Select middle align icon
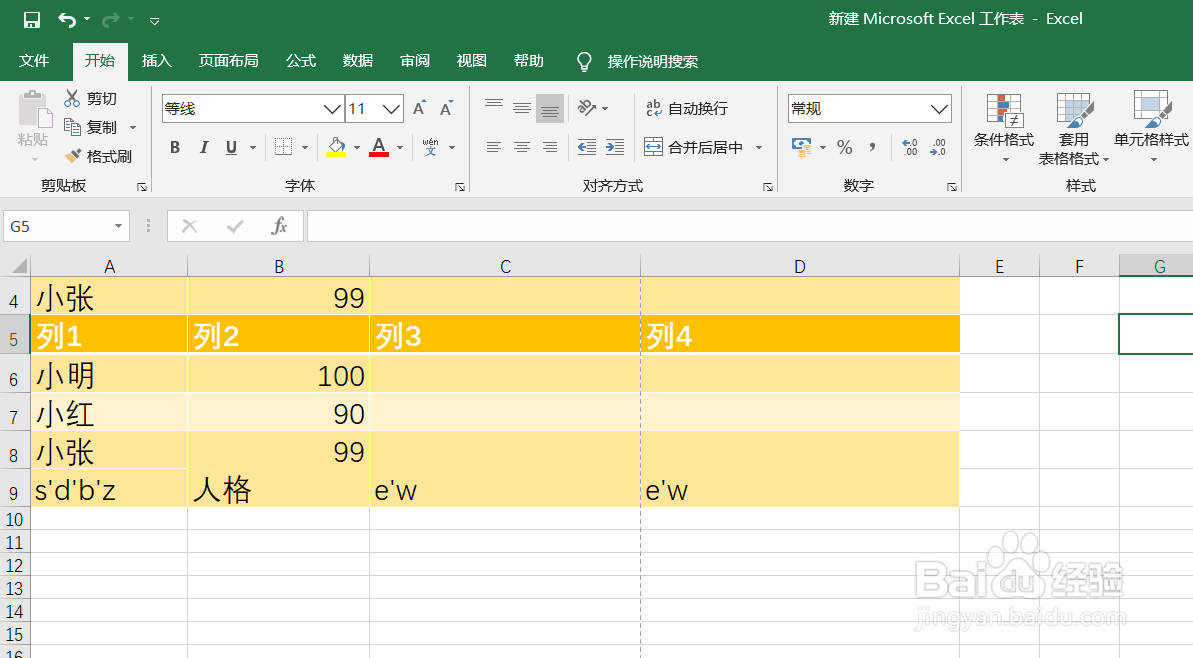This screenshot has height=658, width=1193. pyautogui.click(x=522, y=107)
